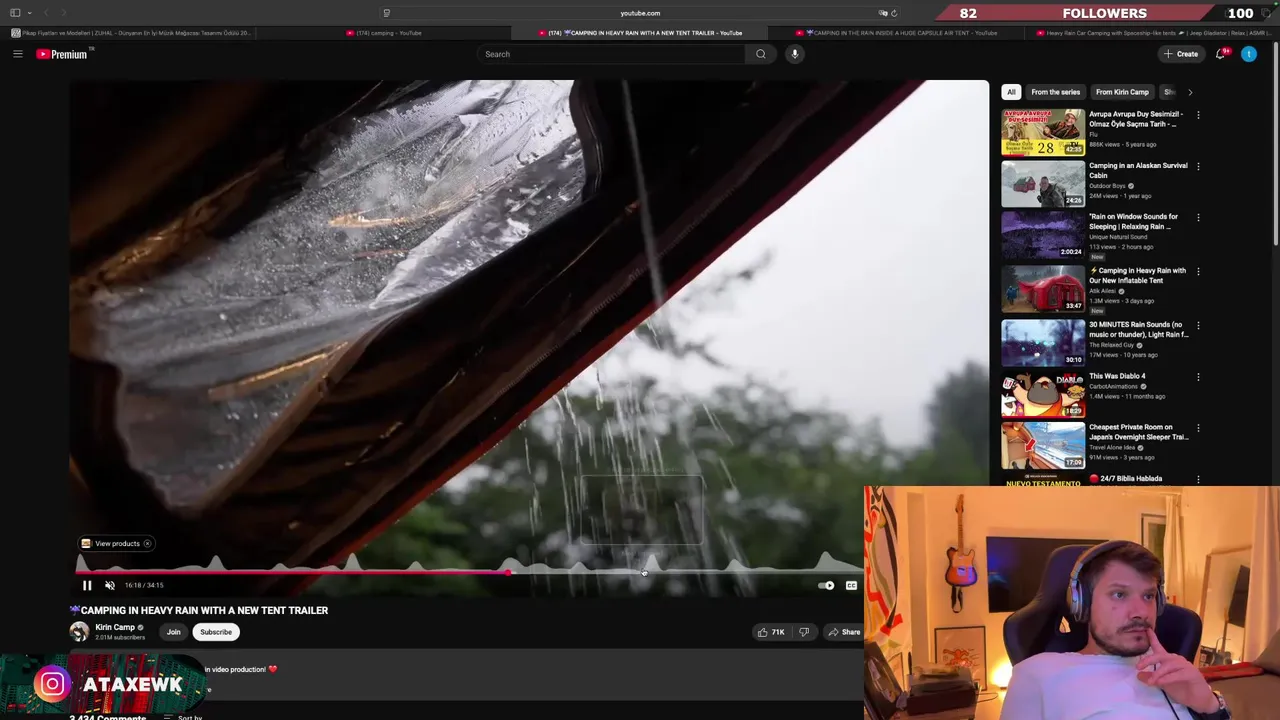
Task: Select the From Kirin Camp chip
Action: click(1122, 92)
